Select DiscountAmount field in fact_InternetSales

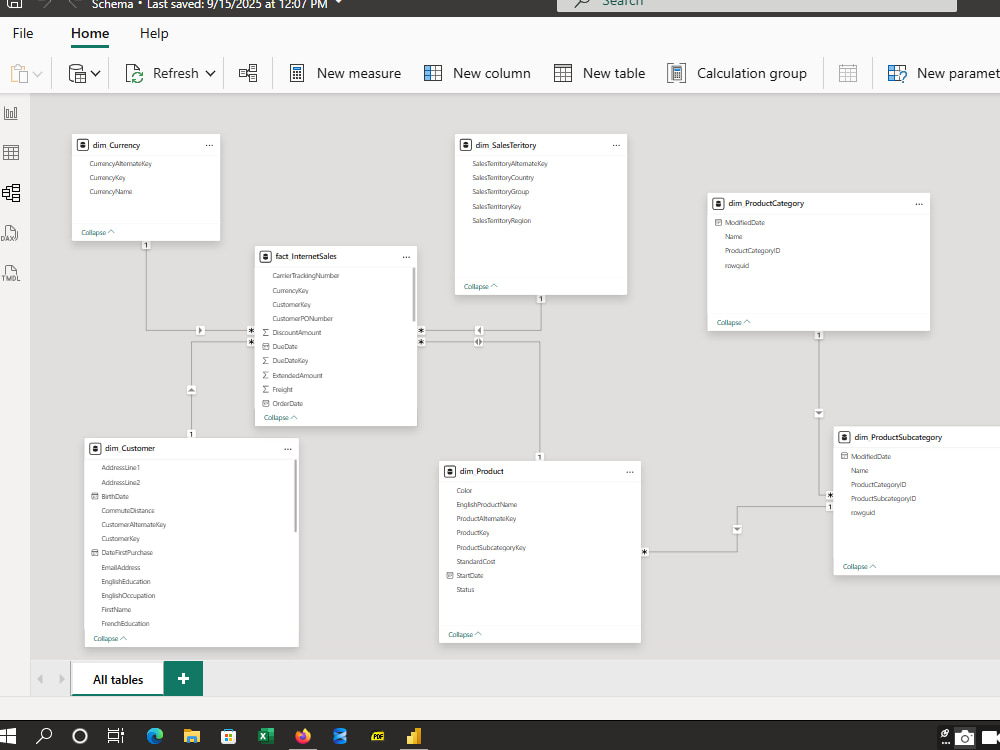[297, 333]
